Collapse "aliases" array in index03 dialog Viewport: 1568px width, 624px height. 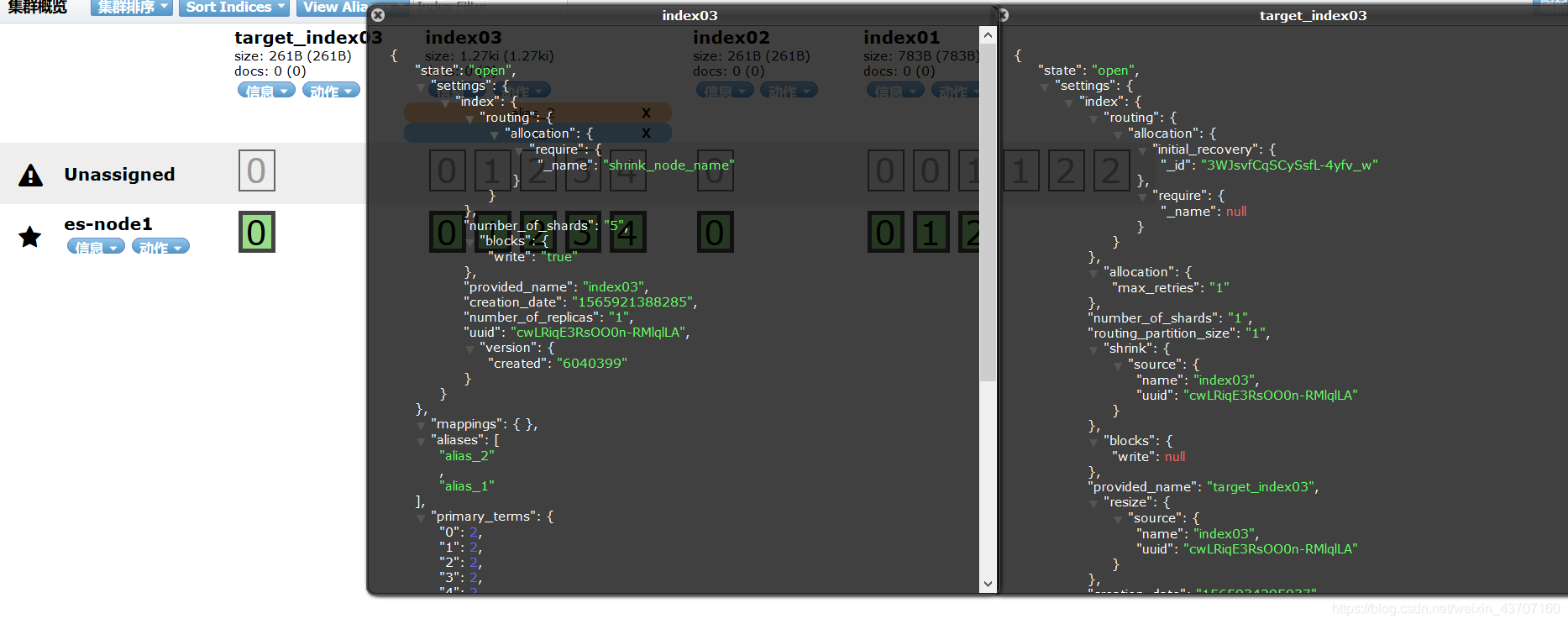click(x=422, y=441)
